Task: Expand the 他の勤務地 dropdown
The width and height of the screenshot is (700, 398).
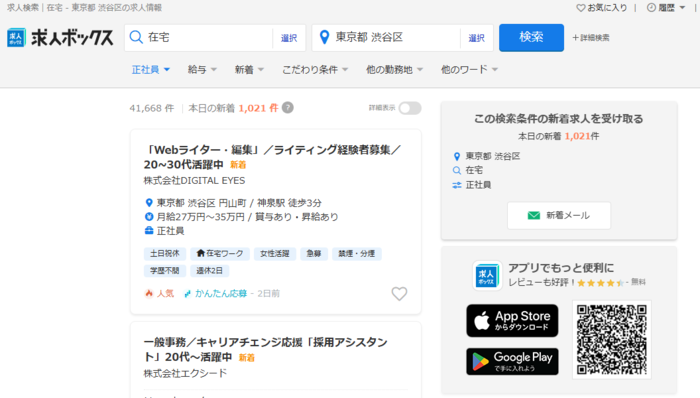Action: click(394, 70)
